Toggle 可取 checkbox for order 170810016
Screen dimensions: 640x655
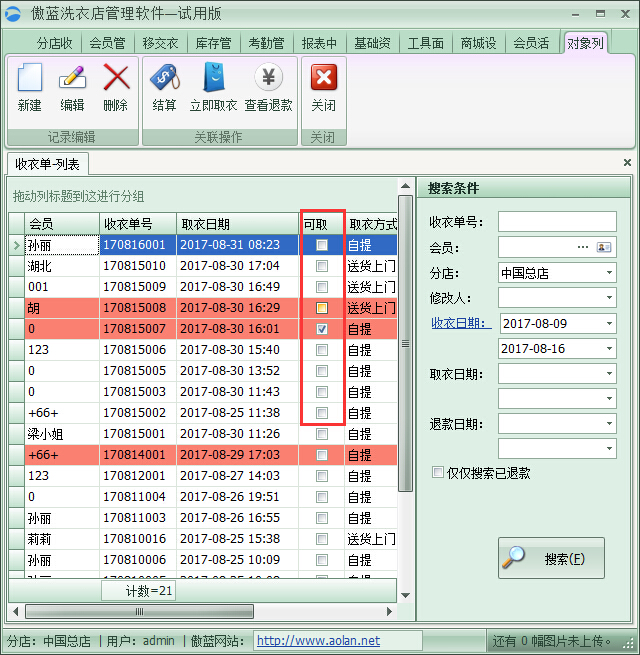coord(322,538)
